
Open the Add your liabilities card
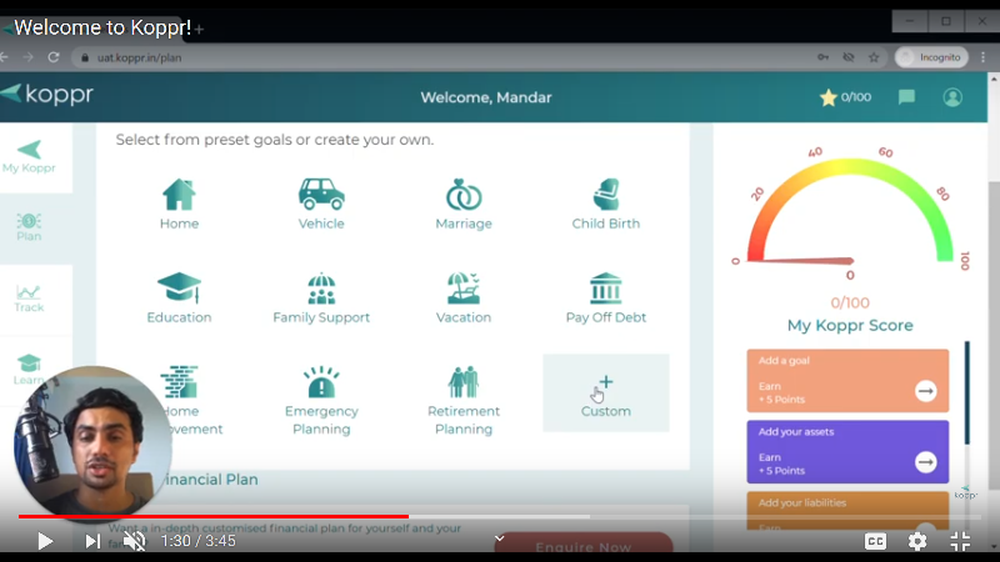tap(848, 510)
